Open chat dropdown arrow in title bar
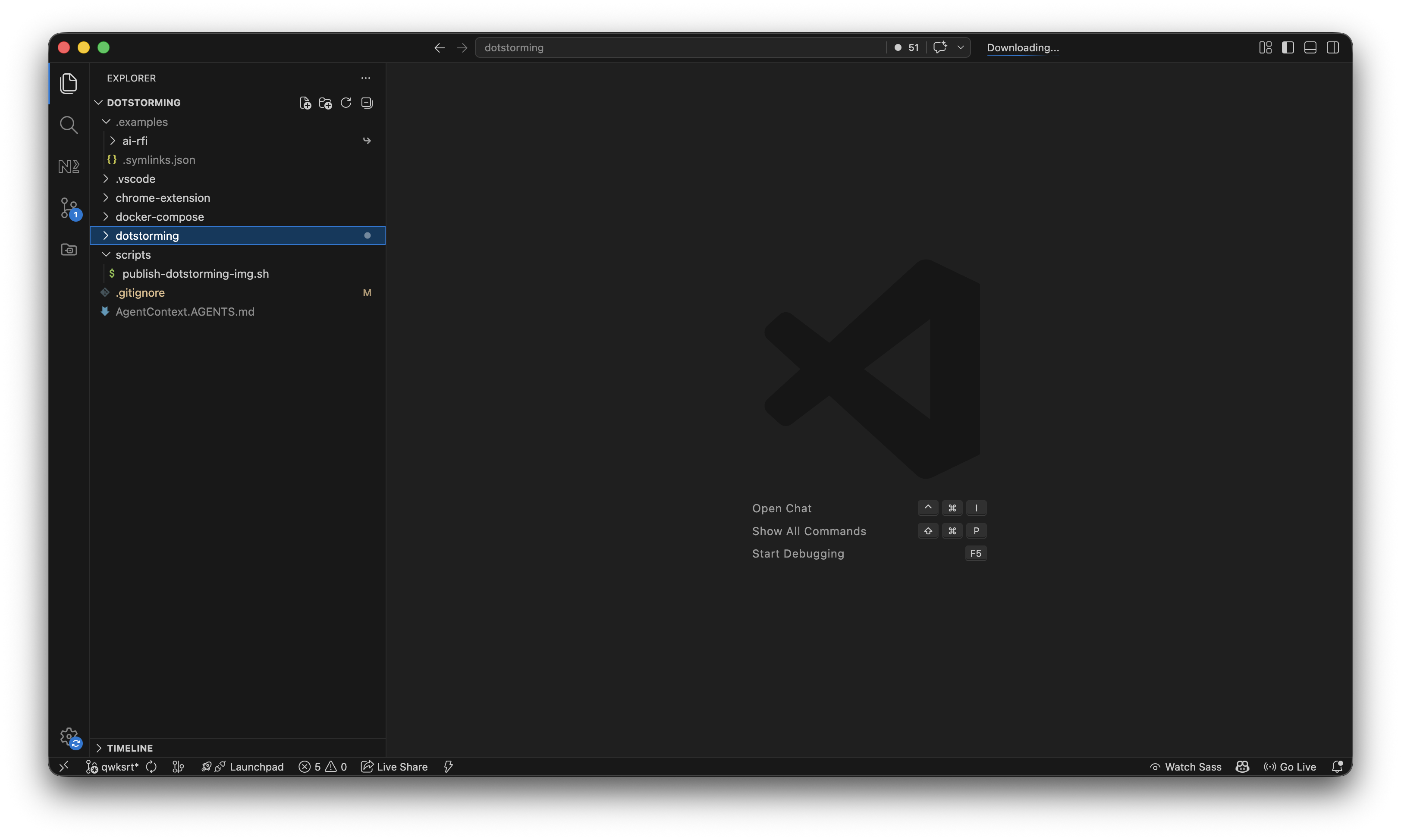 (x=961, y=47)
